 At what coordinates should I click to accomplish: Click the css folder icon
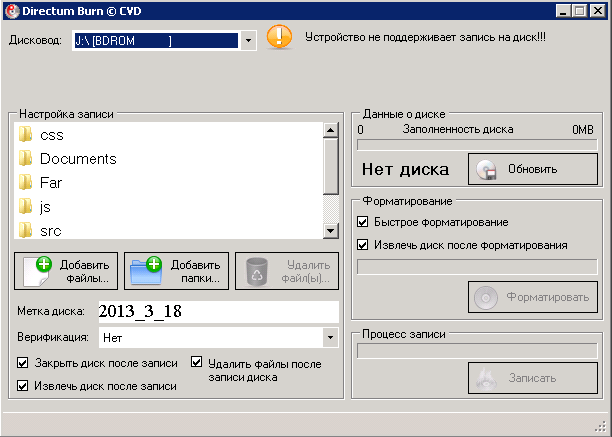(25, 135)
